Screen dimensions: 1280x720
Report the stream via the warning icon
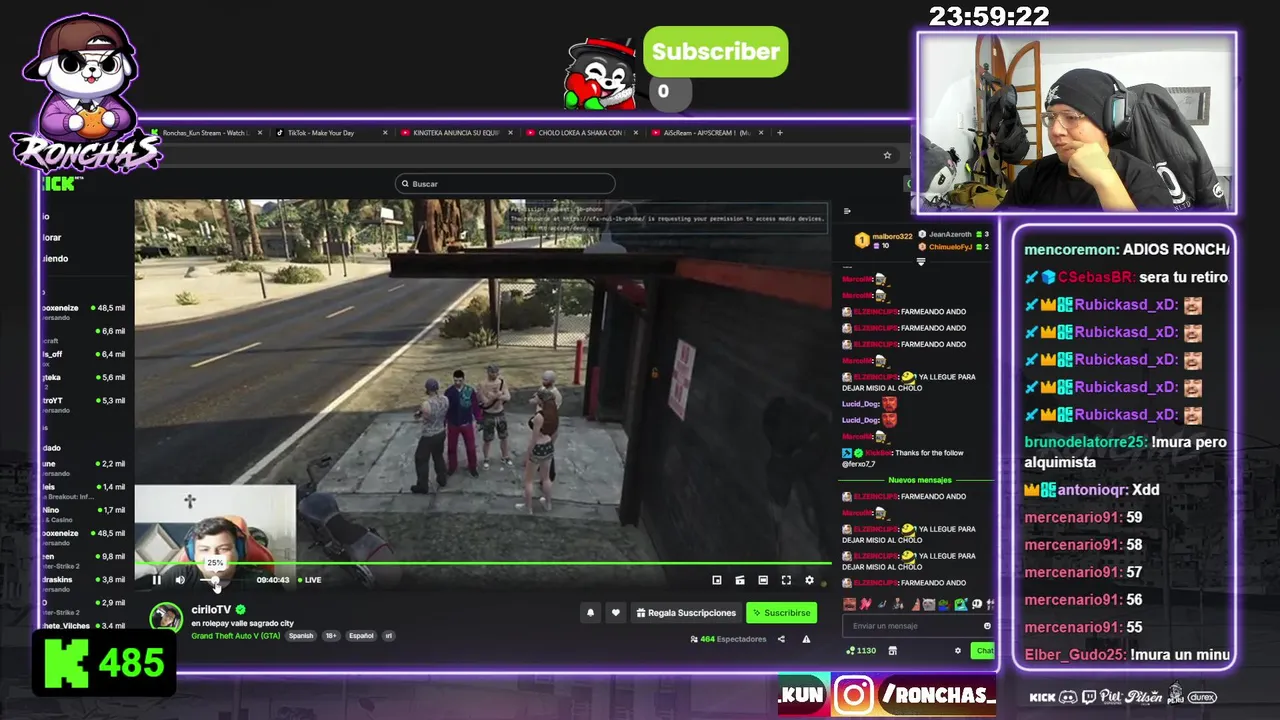coord(806,639)
